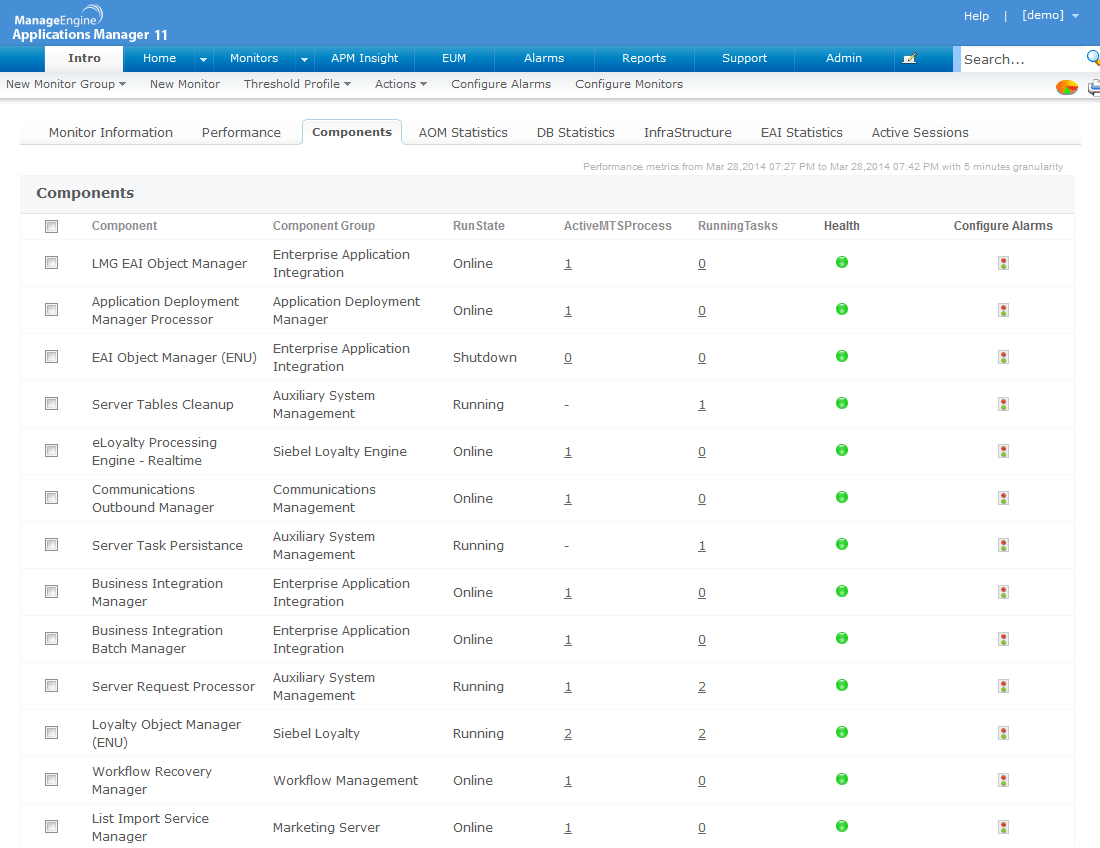Open Configure Alarms icon for Server Tables Cleanup
The height and width of the screenshot is (848, 1100).
(x=1003, y=404)
